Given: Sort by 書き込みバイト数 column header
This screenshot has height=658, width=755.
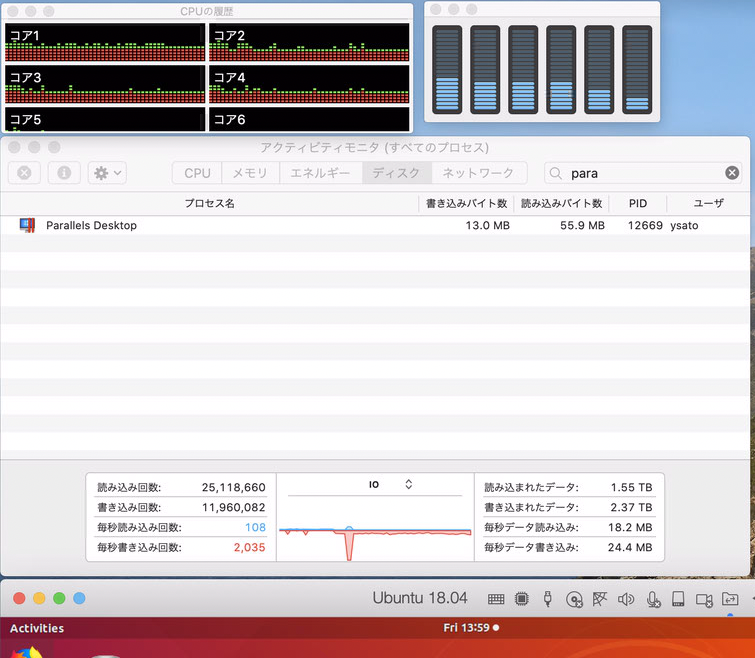Looking at the screenshot, I should pos(466,203).
